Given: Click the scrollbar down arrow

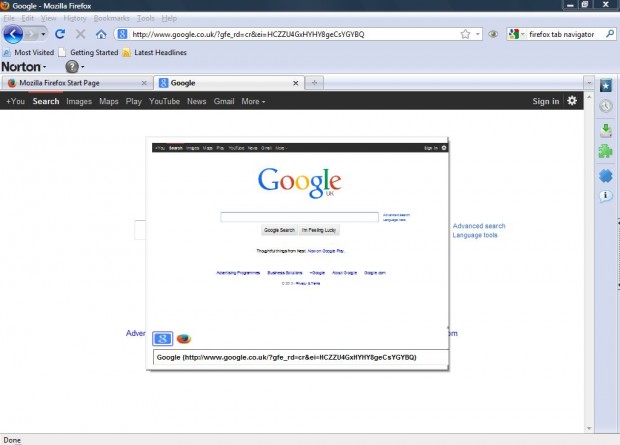Looking at the screenshot, I should pyautogui.click(x=589, y=428).
